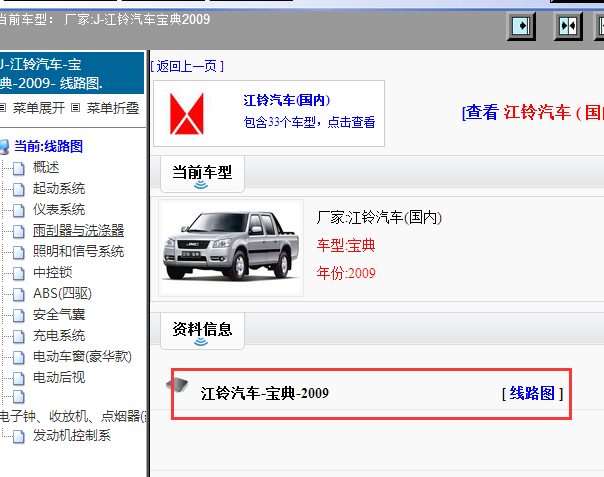
Task: Click the page icon next to ABS(四驱)
Action: click(18, 294)
